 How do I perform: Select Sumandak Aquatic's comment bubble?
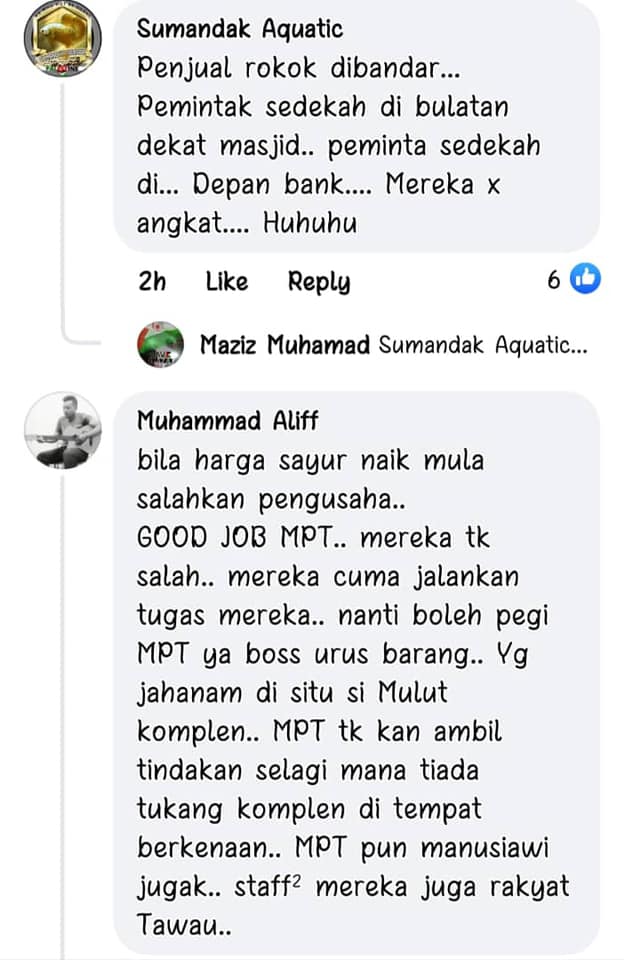(356, 126)
